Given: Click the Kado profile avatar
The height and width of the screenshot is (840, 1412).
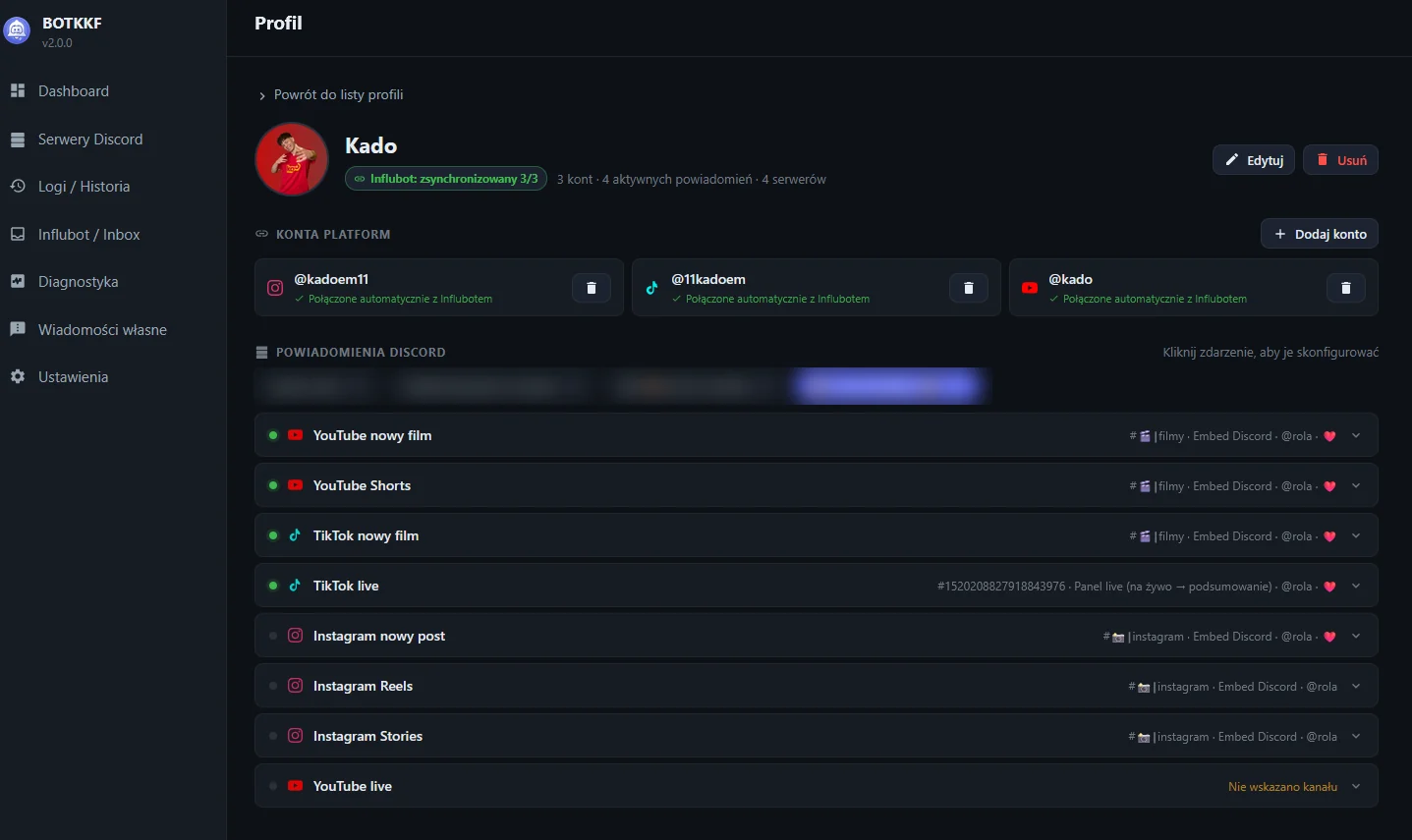Looking at the screenshot, I should click(x=292, y=159).
